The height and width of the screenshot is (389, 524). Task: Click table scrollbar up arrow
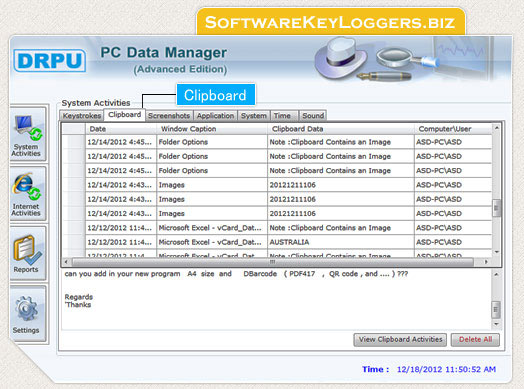[x=497, y=128]
